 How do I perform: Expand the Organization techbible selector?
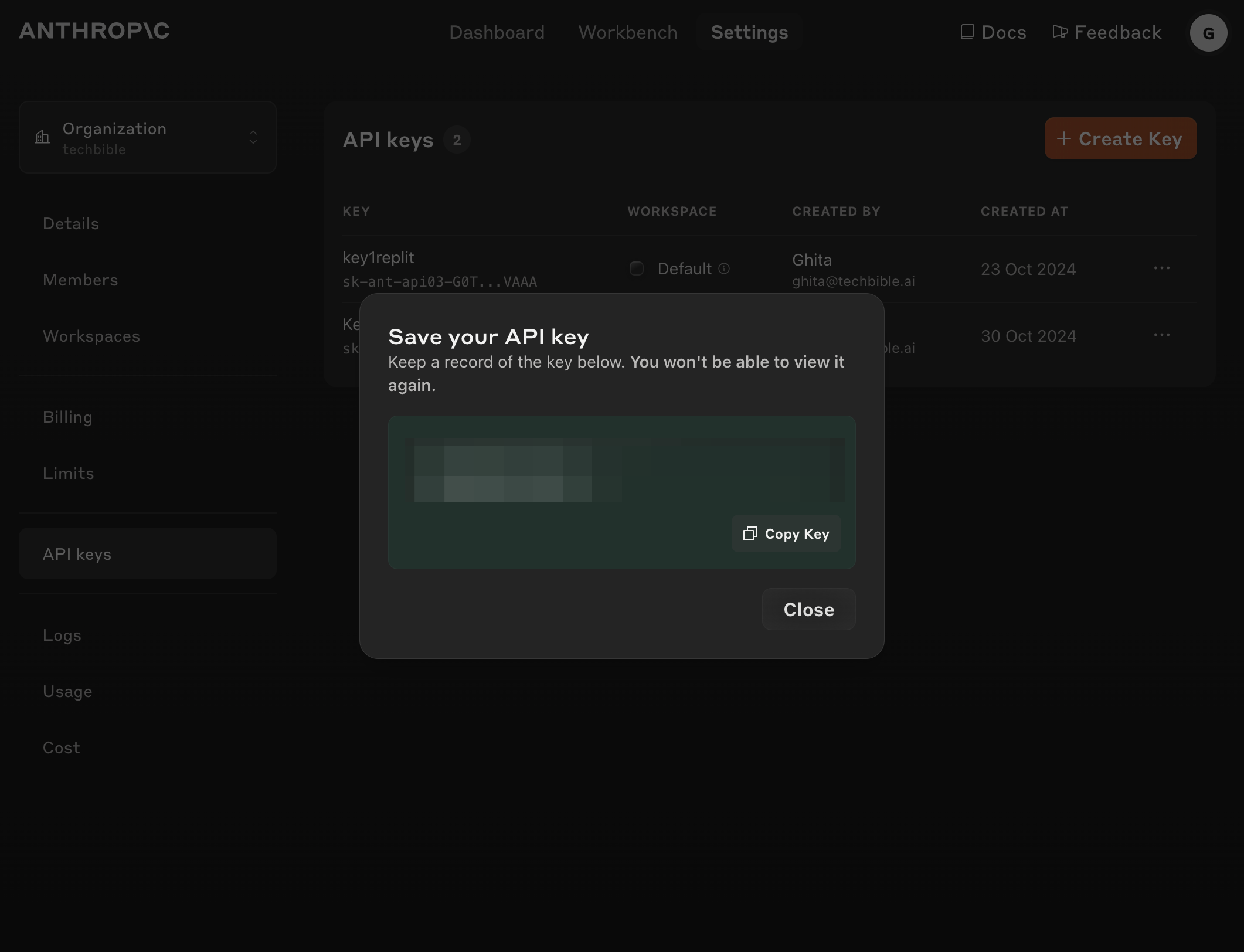(148, 137)
